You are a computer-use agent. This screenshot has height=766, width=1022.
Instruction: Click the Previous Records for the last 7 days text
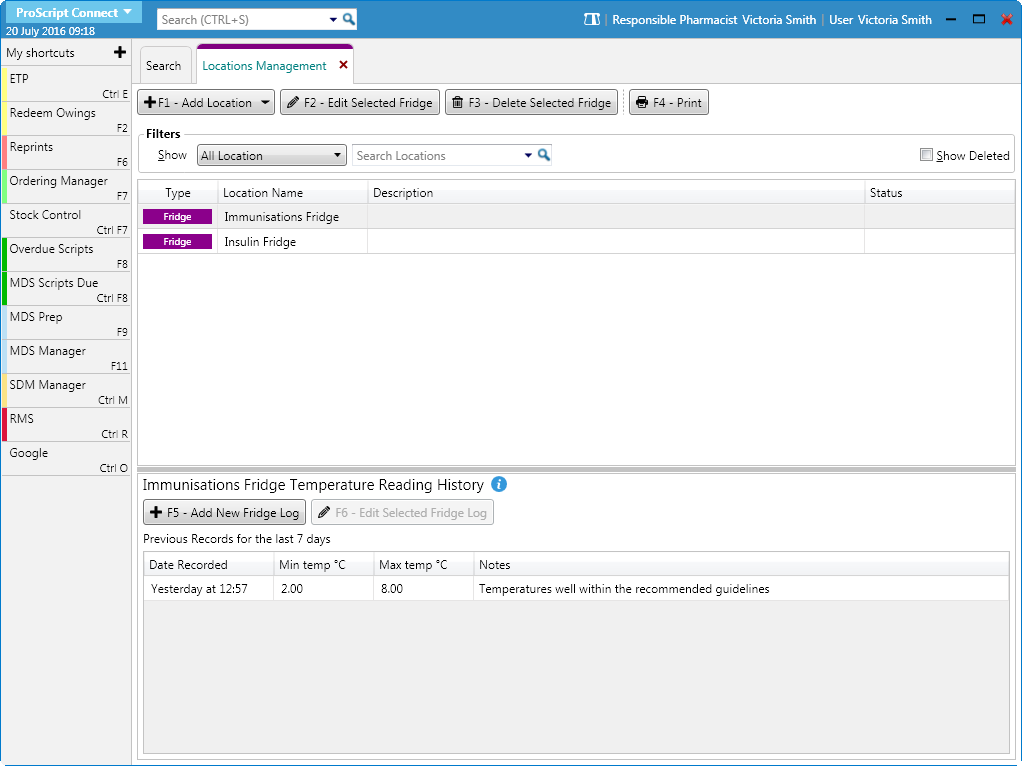tap(237, 538)
